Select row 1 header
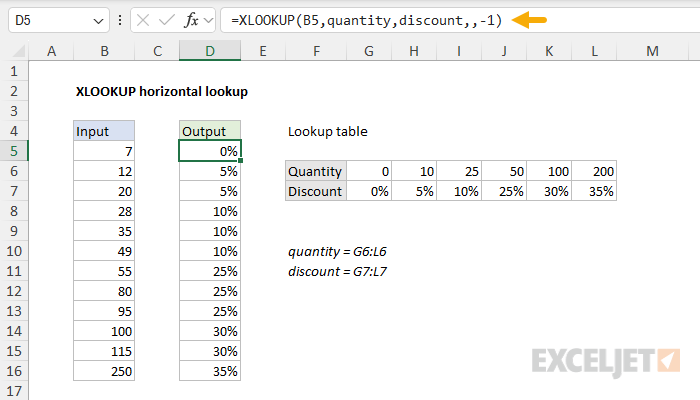 [x=14, y=71]
